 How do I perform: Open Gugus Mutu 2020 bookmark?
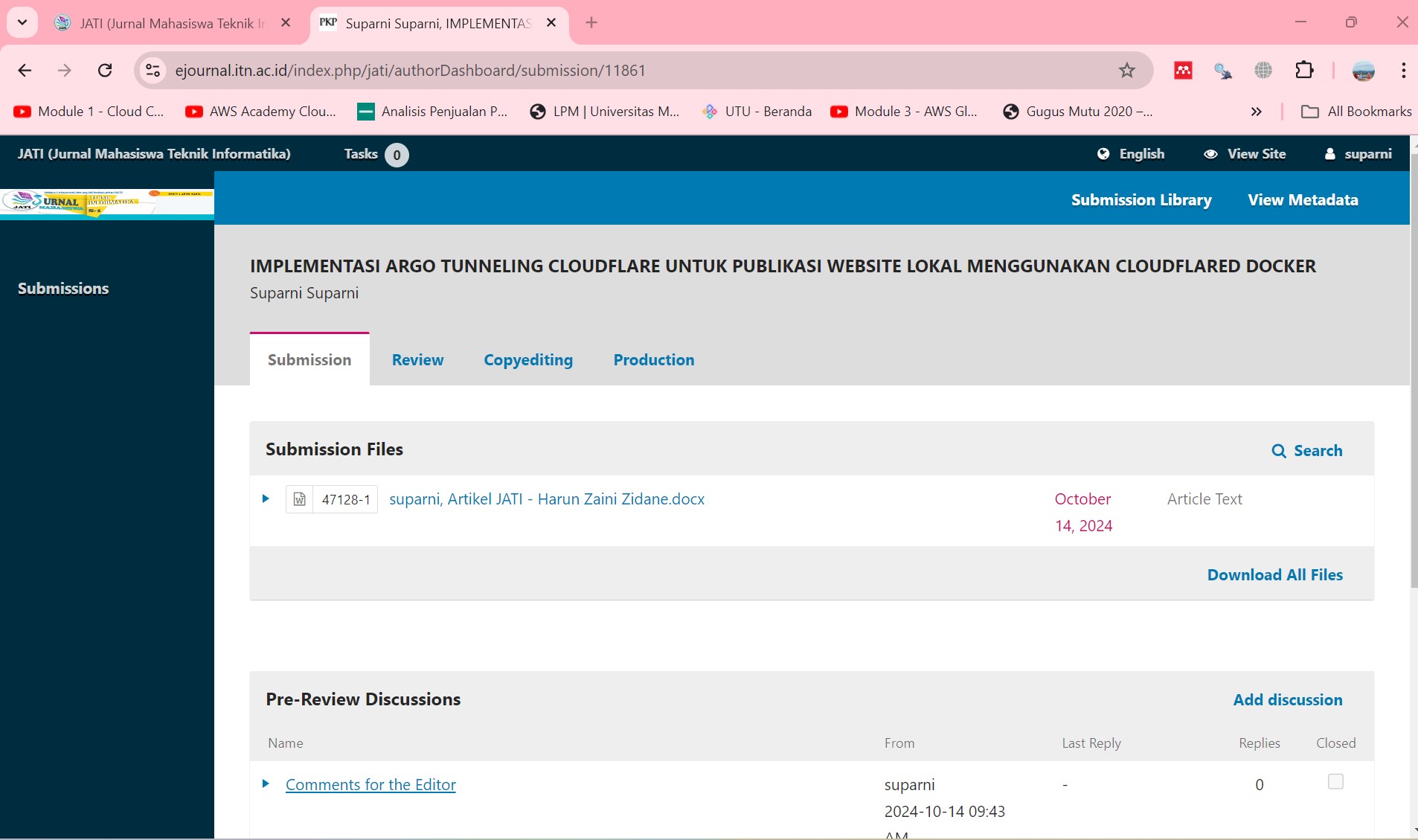coord(1078,111)
